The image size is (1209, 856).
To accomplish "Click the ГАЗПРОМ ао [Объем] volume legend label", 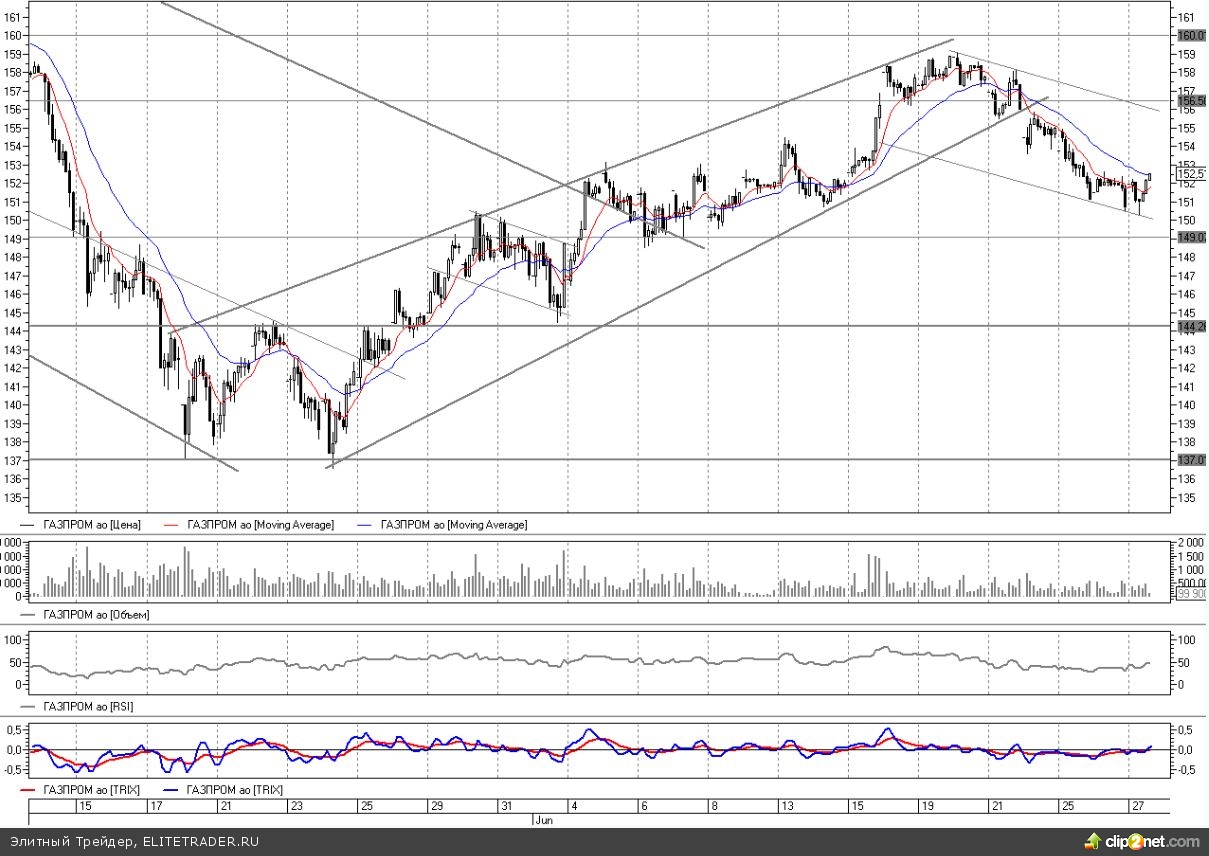I will click(x=96, y=614).
